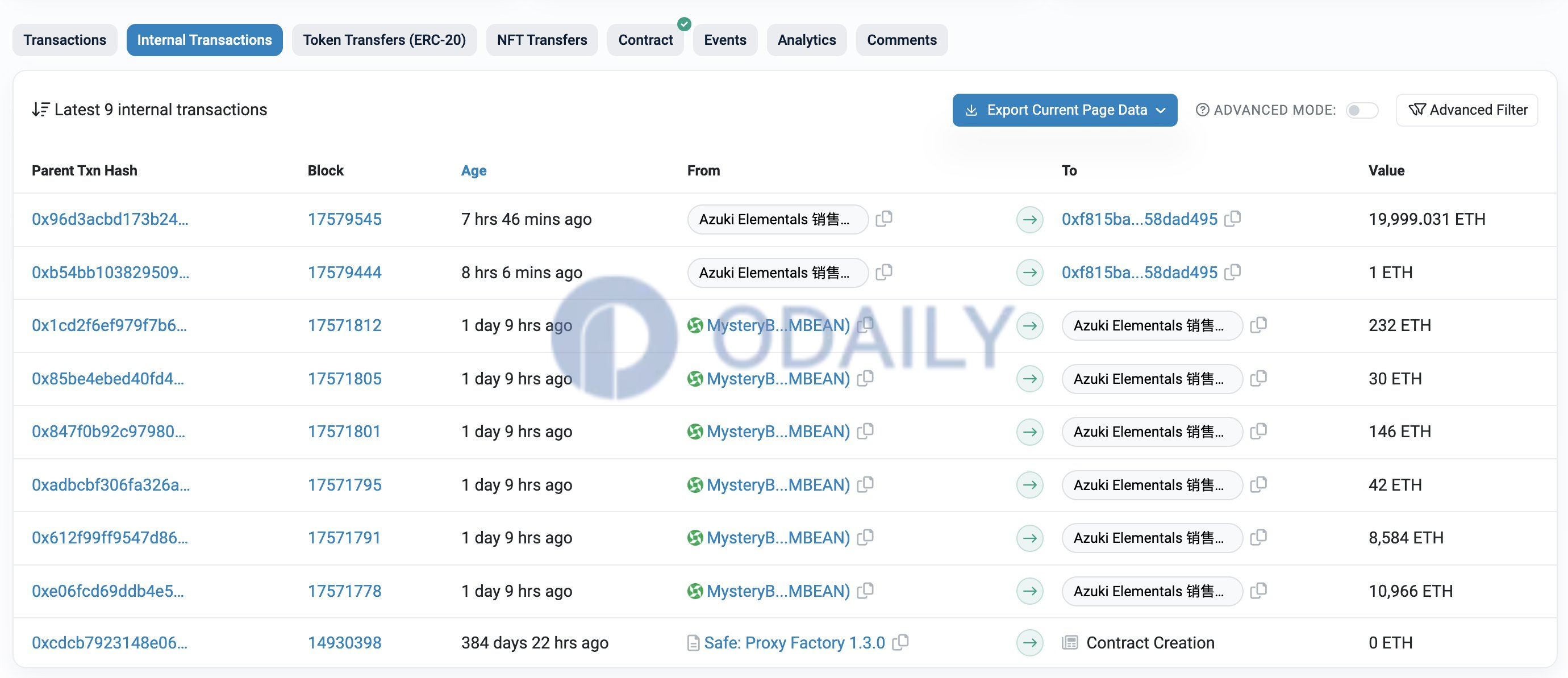Click Azuki Elementals To tag in 10,966 ETH row
This screenshot has height=678, width=1568.
pyautogui.click(x=1152, y=591)
